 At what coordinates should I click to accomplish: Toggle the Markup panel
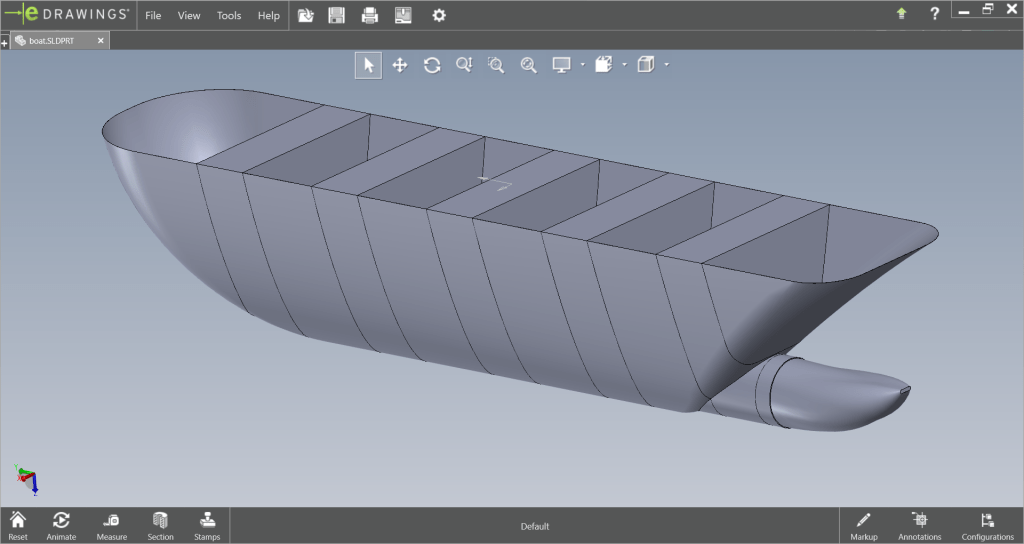pyautogui.click(x=863, y=525)
